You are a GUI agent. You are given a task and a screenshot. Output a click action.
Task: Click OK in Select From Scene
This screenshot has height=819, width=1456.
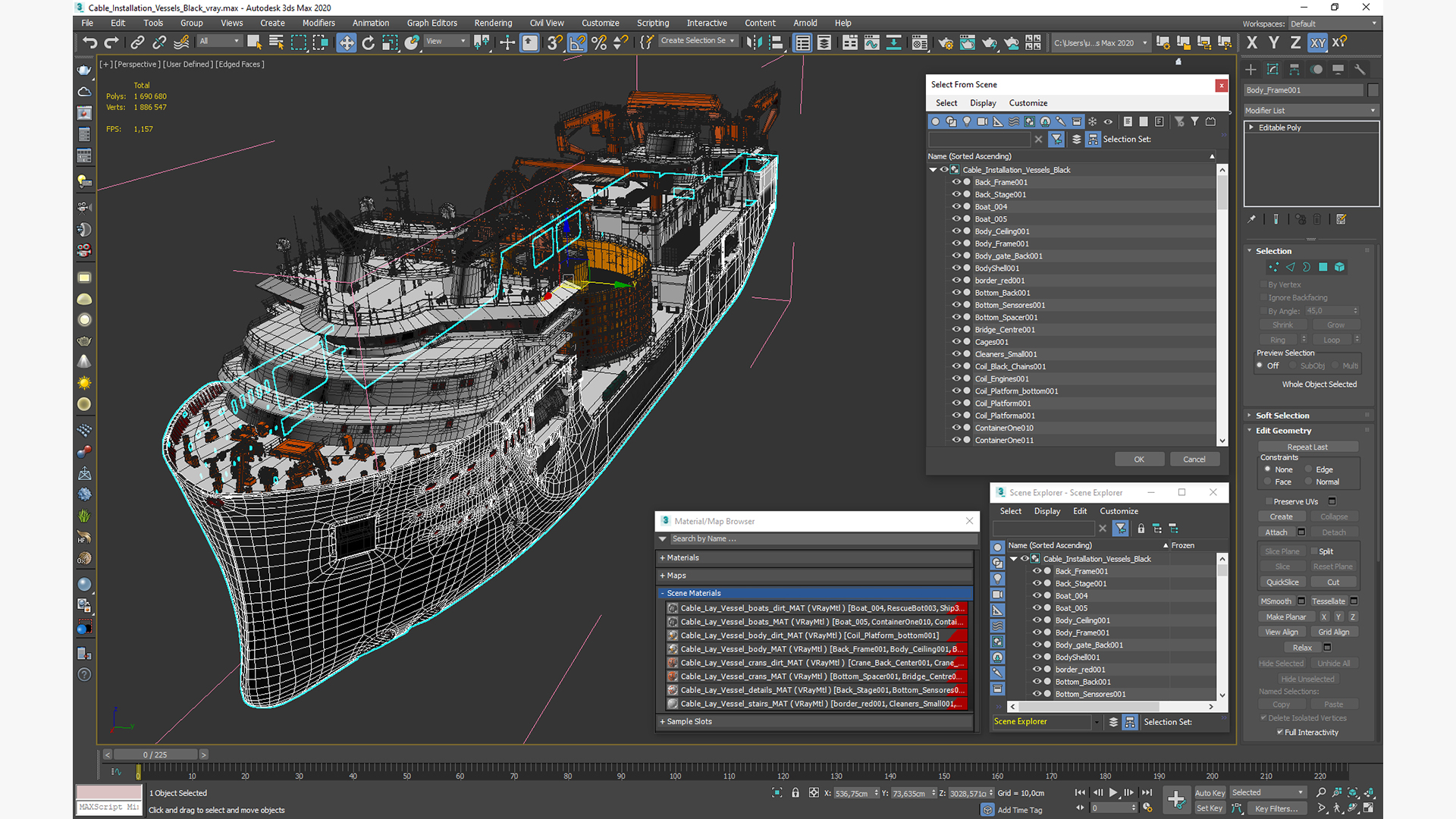click(x=1139, y=460)
